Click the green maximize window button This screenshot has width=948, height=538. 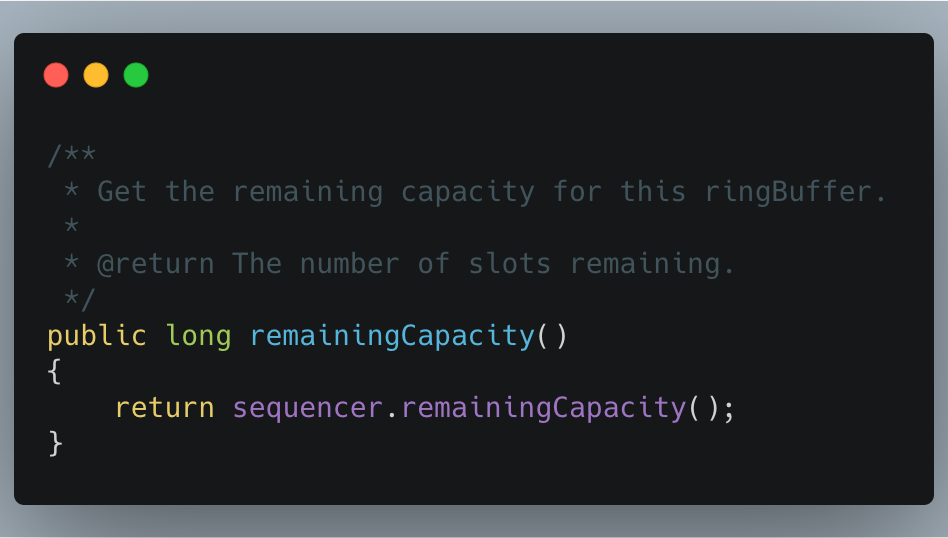136,75
